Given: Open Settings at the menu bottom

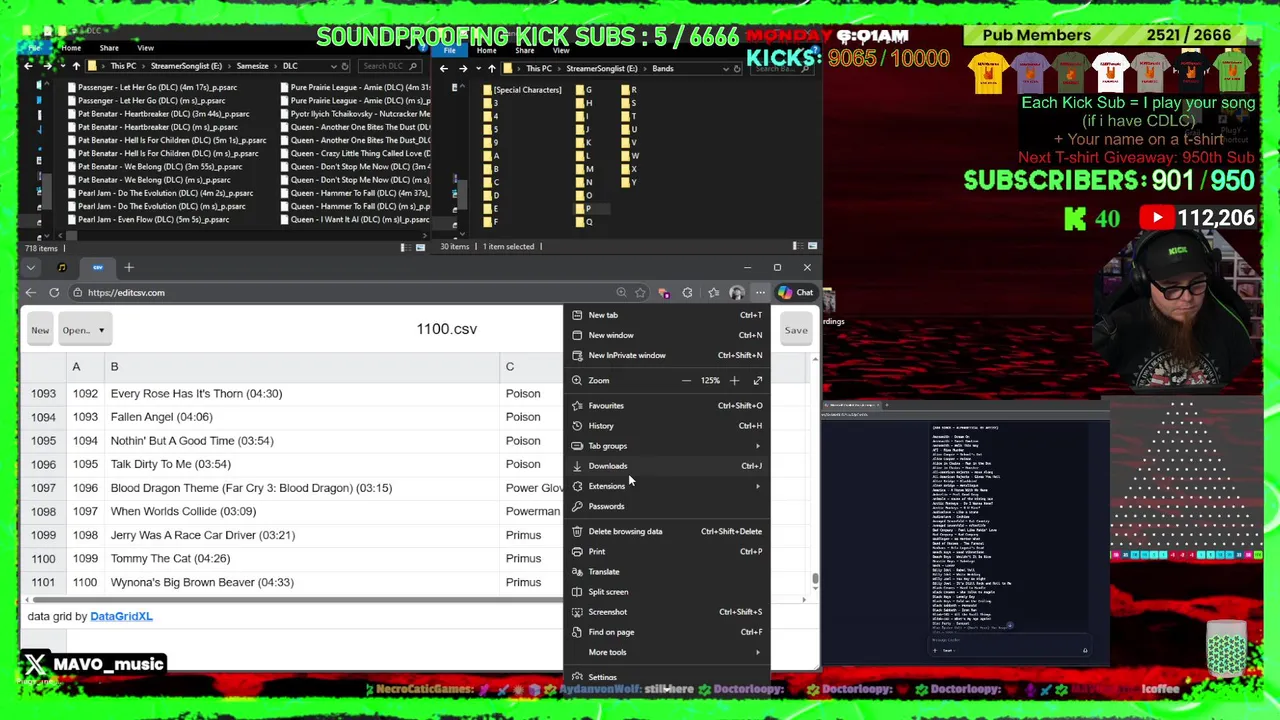Looking at the screenshot, I should point(668,677).
